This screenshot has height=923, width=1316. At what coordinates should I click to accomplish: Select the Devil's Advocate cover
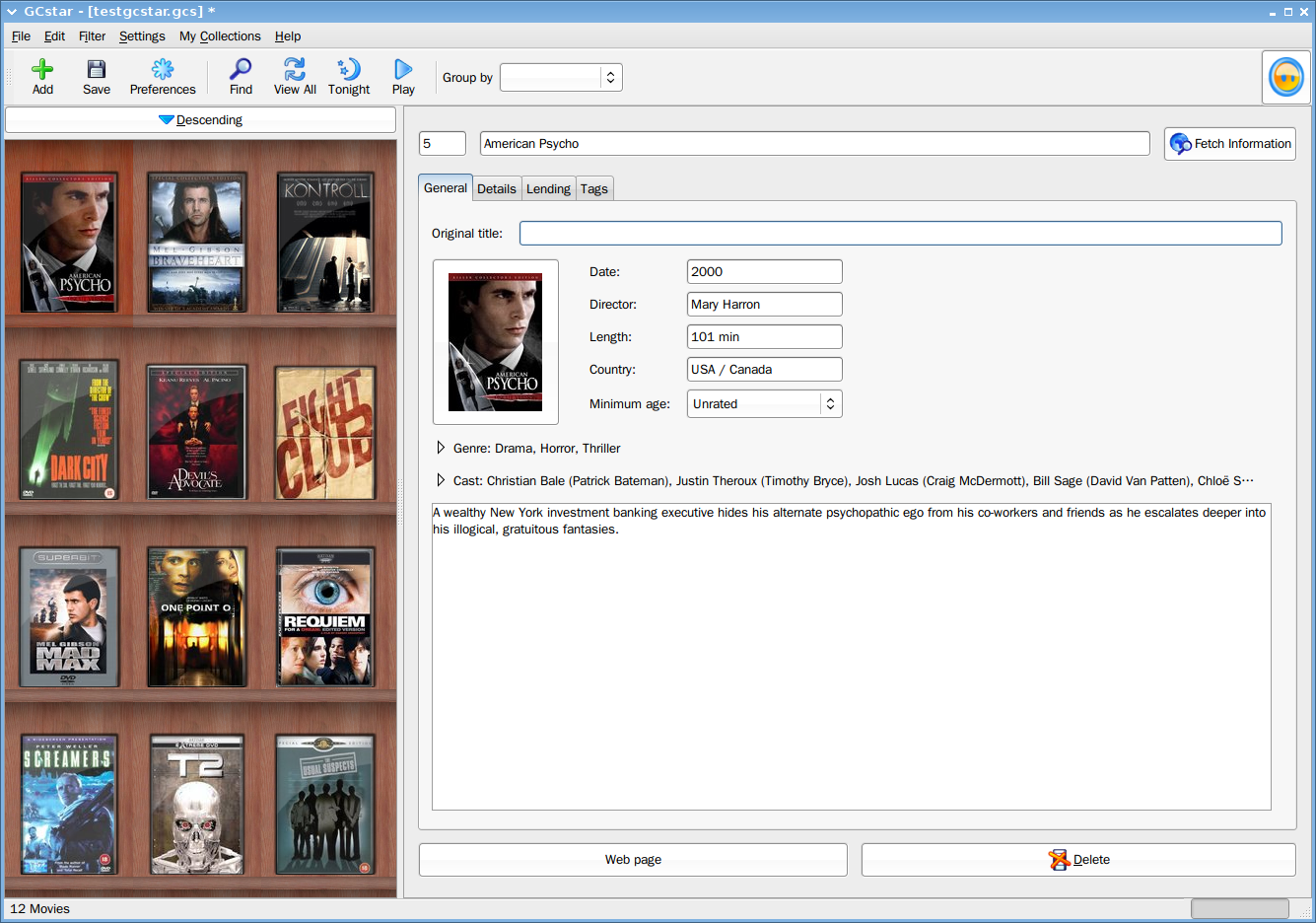pos(196,432)
